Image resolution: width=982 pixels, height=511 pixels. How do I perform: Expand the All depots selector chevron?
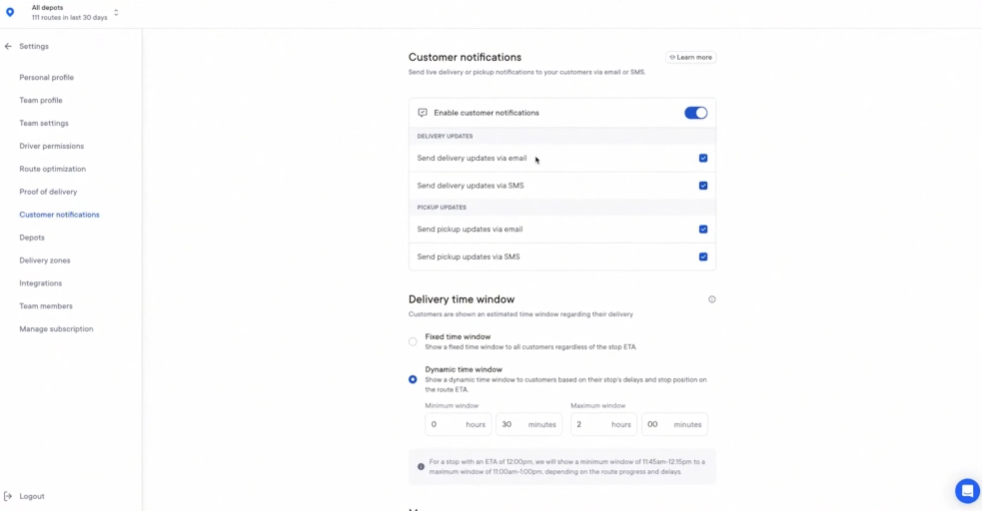tap(116, 13)
